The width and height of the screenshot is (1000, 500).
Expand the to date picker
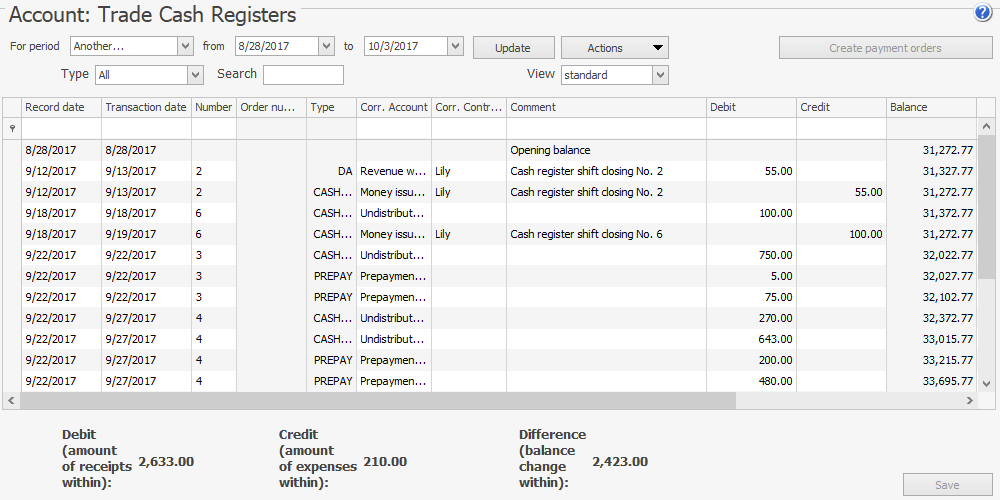pos(455,47)
